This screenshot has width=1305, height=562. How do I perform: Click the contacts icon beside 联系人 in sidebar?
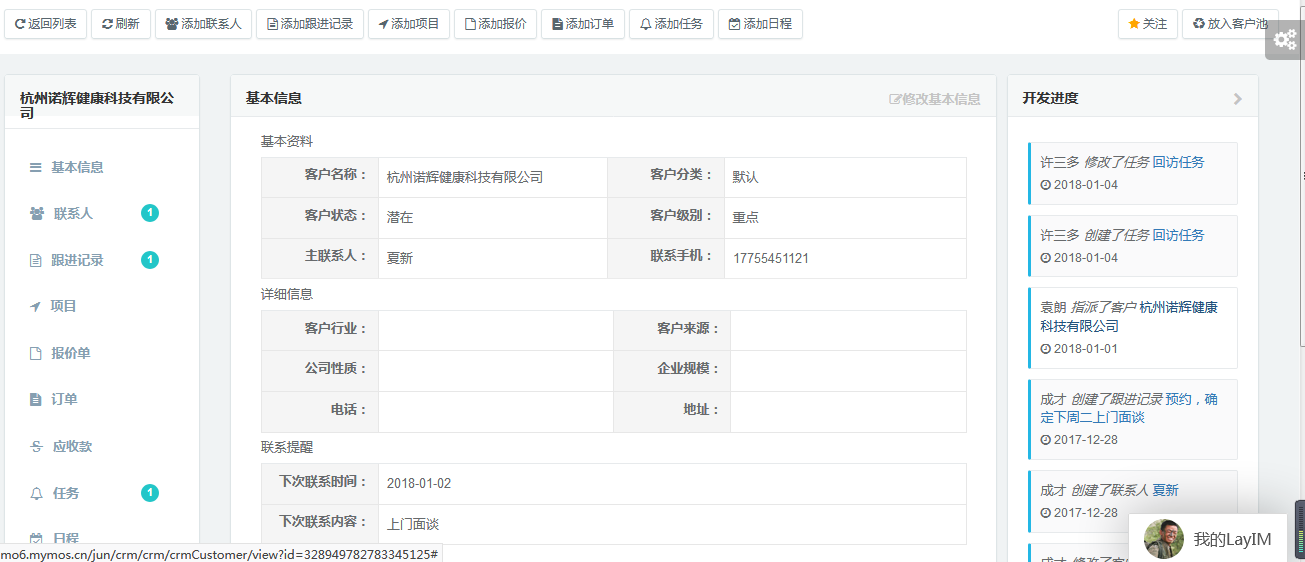pos(37,214)
